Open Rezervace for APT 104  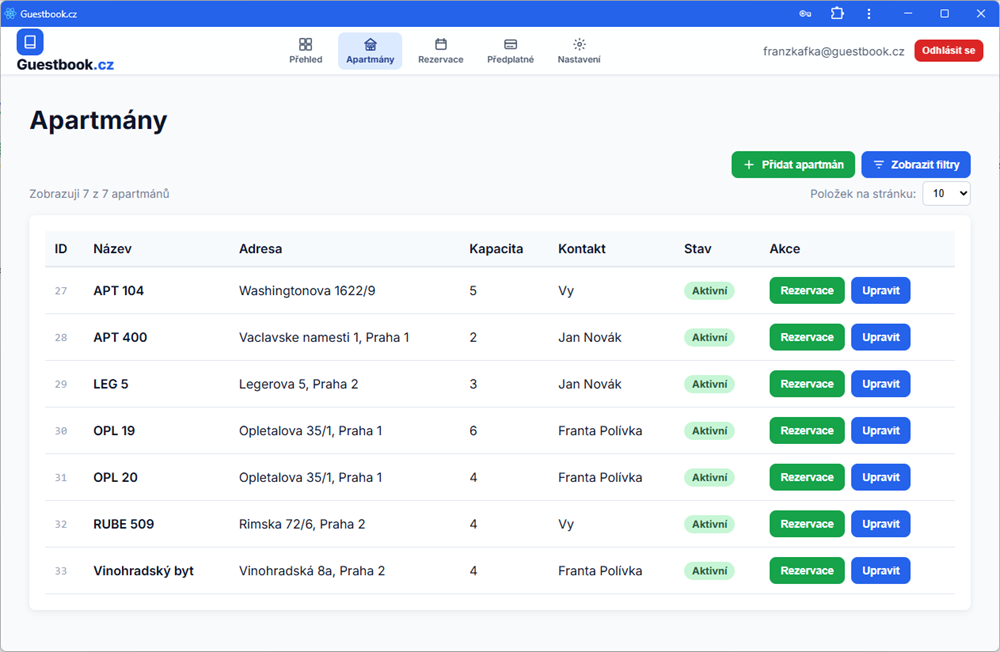coord(807,290)
